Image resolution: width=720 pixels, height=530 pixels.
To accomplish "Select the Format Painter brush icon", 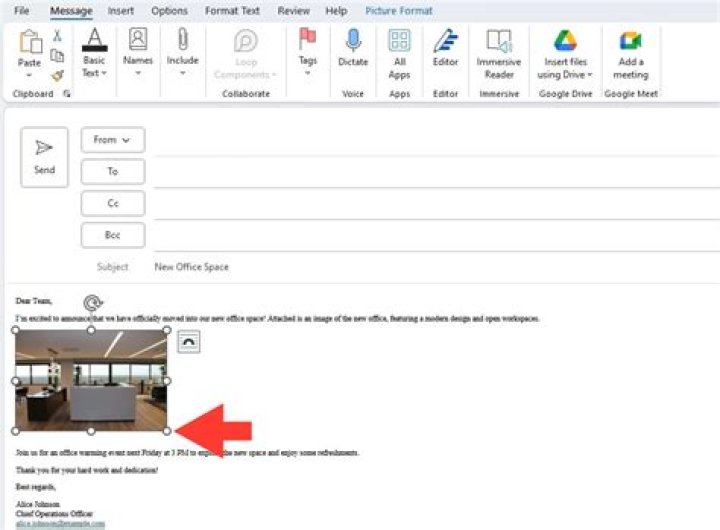I will [x=58, y=74].
